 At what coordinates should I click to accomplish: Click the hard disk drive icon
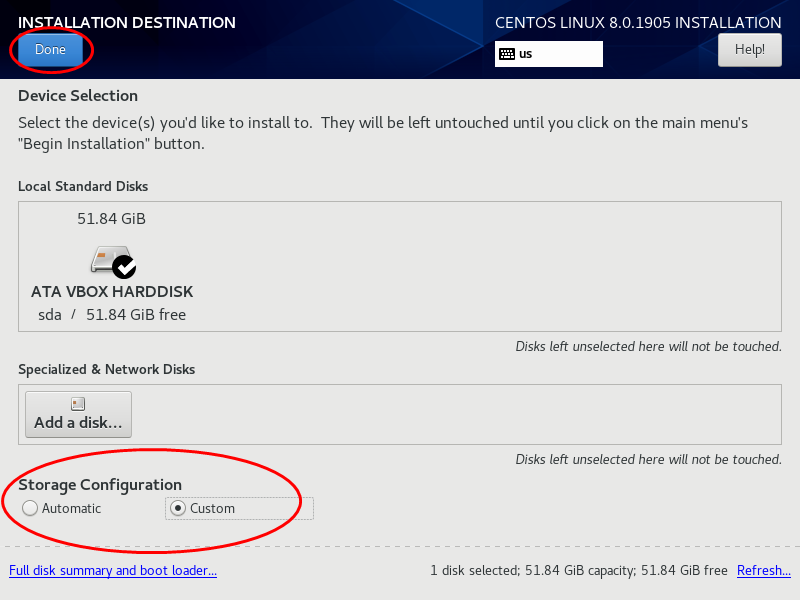[x=110, y=260]
